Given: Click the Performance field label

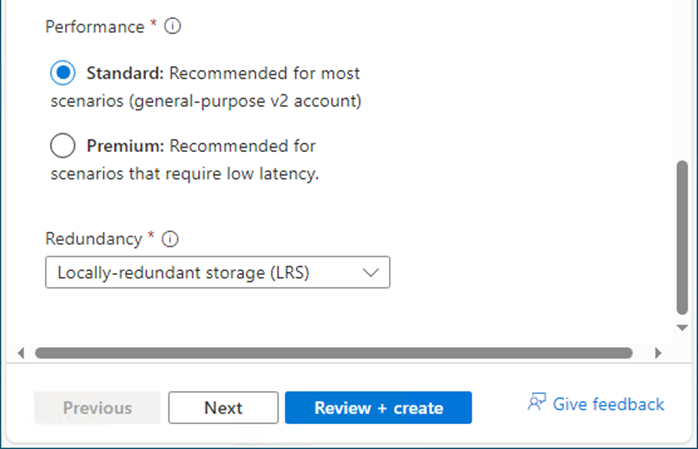Looking at the screenshot, I should coord(95,27).
